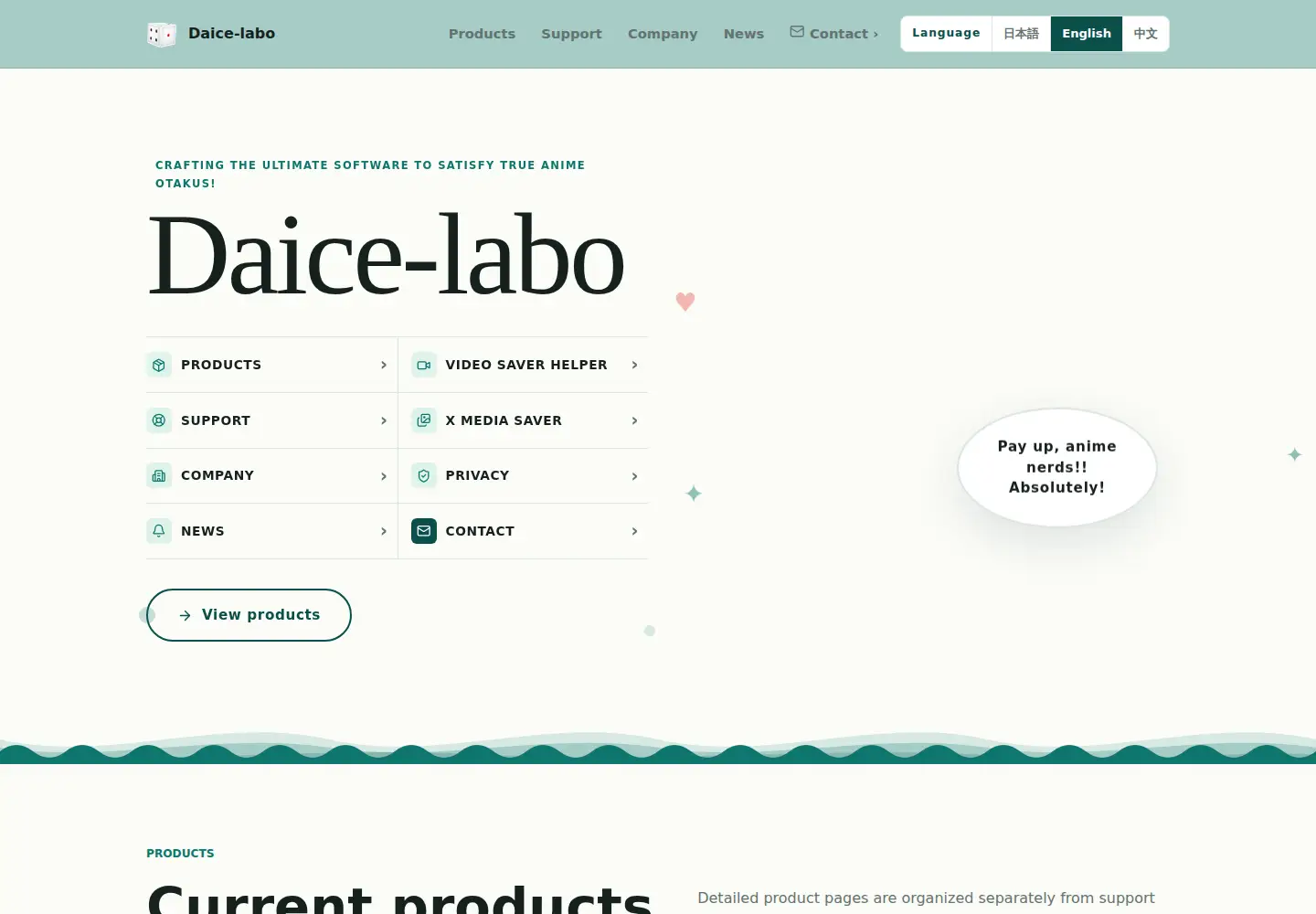The image size is (1316, 914).
Task: Click the chevron on the SUPPORT row
Action: pos(384,420)
